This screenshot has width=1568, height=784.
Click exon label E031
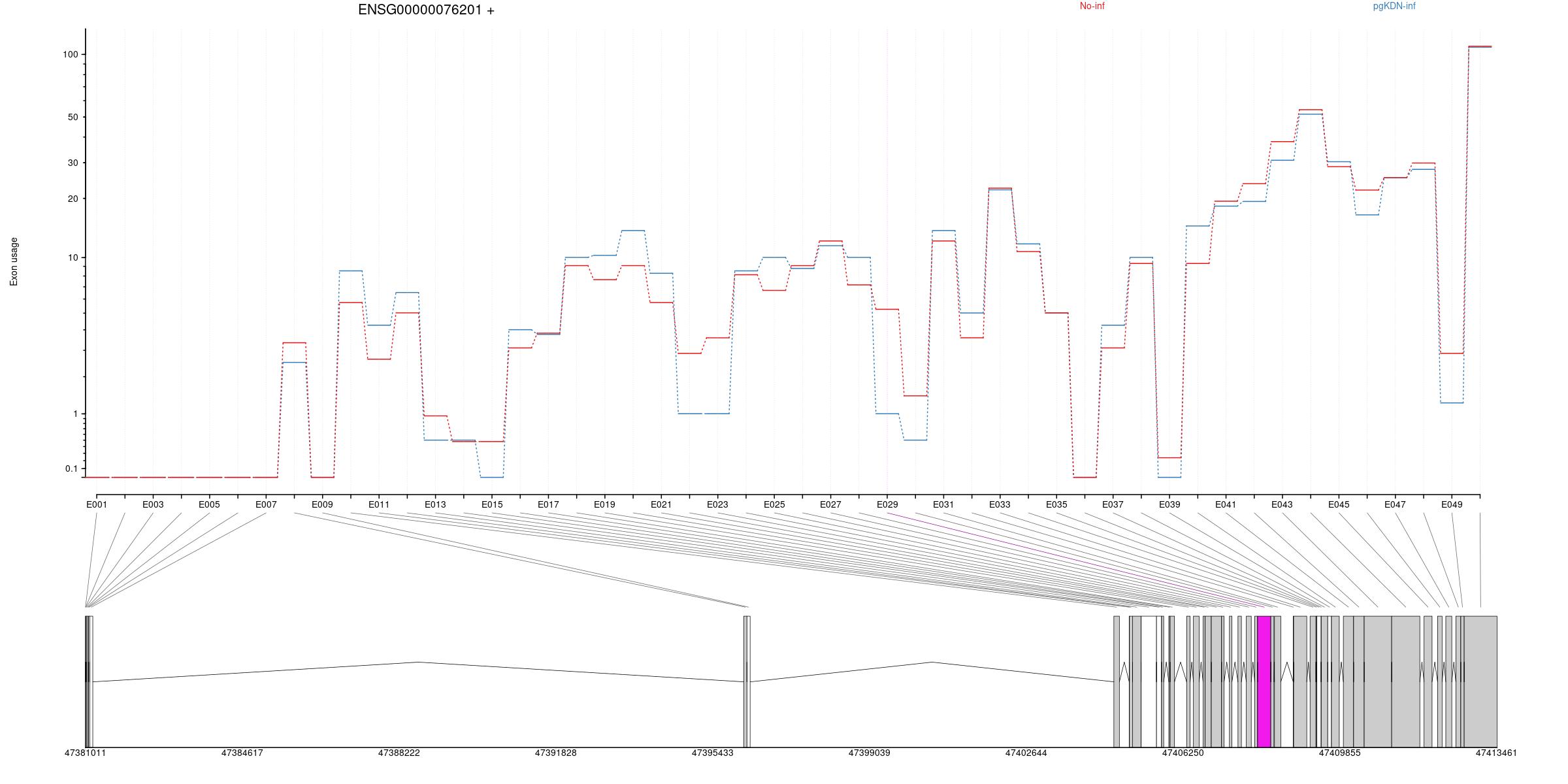(943, 504)
